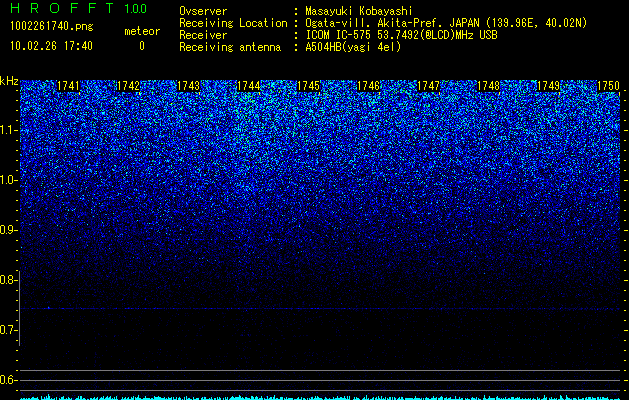Viewport: 629px width, 400px height.
Task: Select the 1742 time marker
Action: coord(128,86)
